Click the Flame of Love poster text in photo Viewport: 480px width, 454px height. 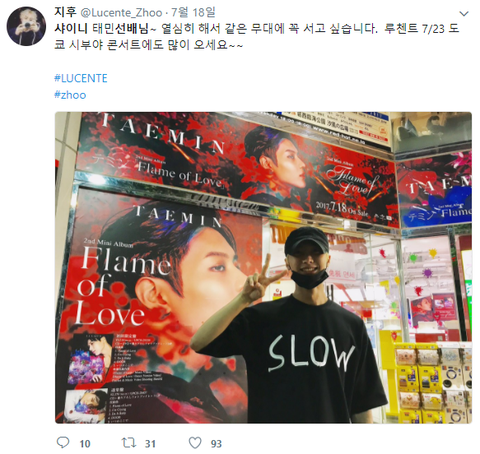coord(123,287)
